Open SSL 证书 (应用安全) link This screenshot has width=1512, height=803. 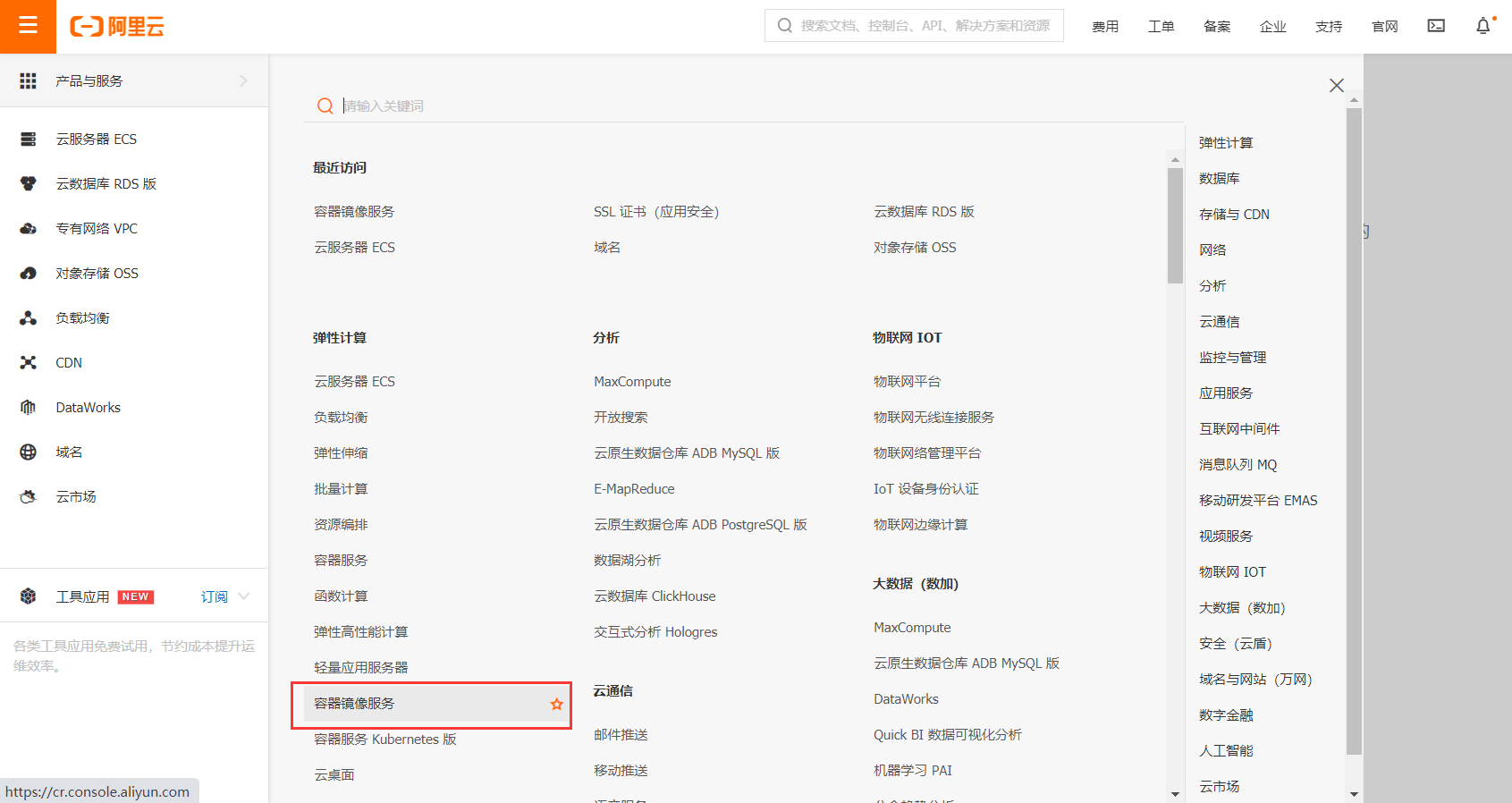[x=656, y=212]
